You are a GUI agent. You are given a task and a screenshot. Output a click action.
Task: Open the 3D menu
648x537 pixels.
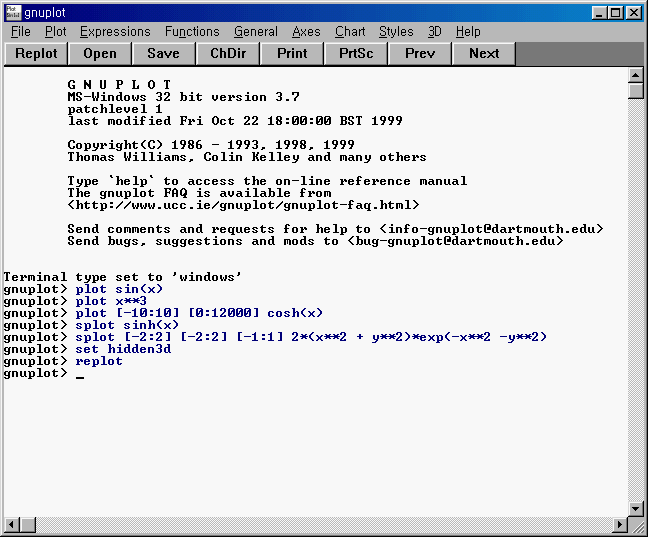tap(434, 32)
